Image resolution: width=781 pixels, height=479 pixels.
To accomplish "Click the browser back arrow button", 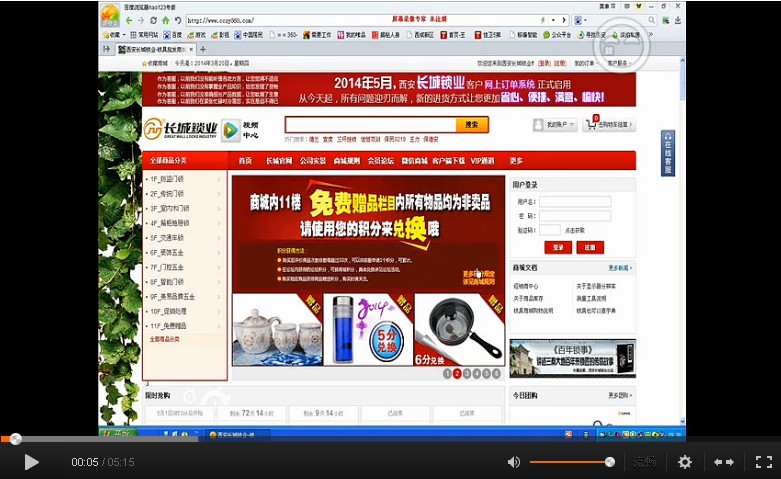I will [x=129, y=20].
